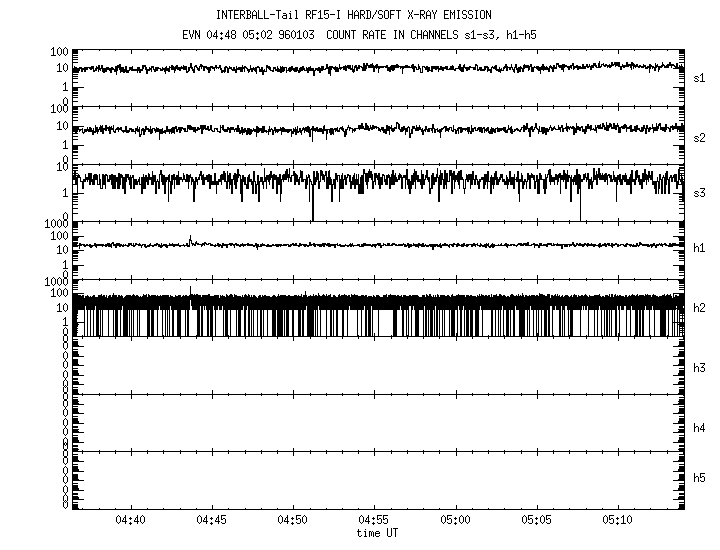Screen dimensions: 720x550
Task: Click the 05:10 time axis label
Action: coord(618,521)
